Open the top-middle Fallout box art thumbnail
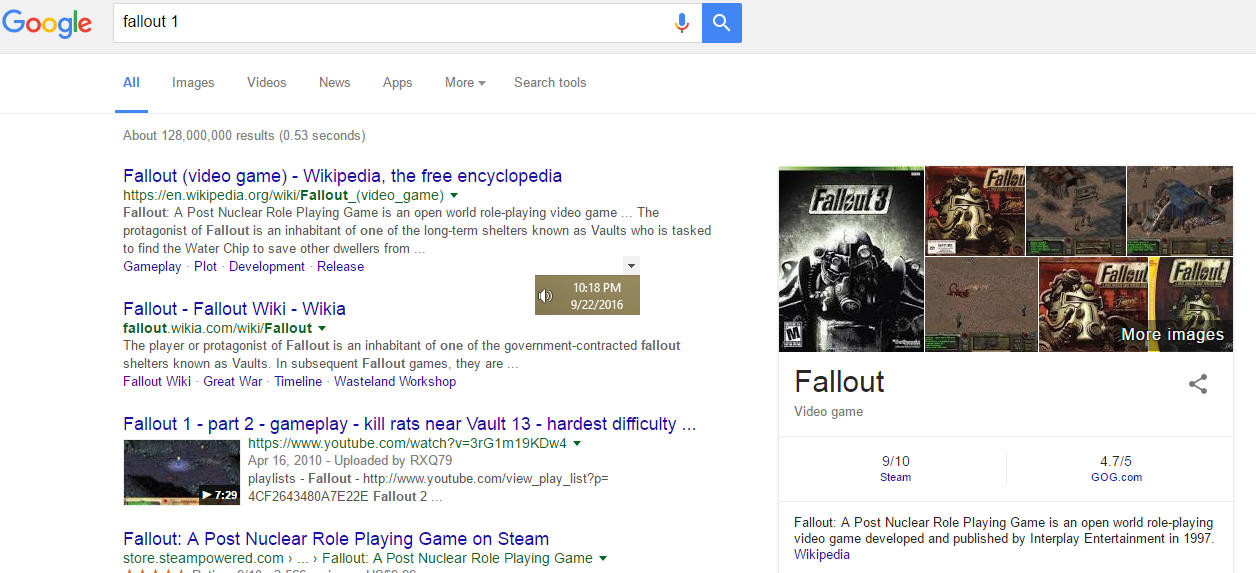The width and height of the screenshot is (1256, 573). point(975,210)
